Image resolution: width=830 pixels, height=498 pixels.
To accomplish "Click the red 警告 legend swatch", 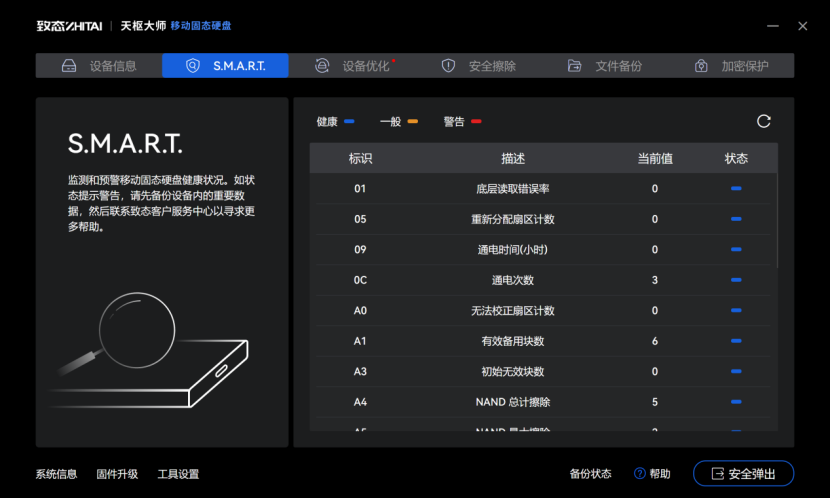I will [x=476, y=122].
